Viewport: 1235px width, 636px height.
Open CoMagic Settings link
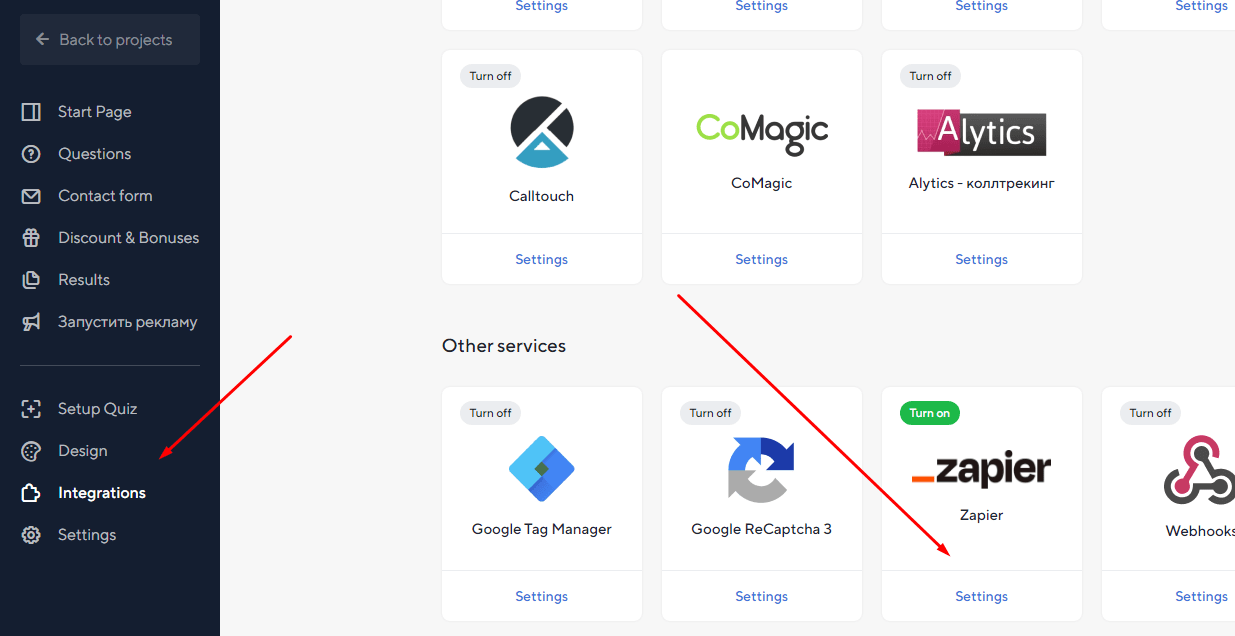pyautogui.click(x=762, y=259)
